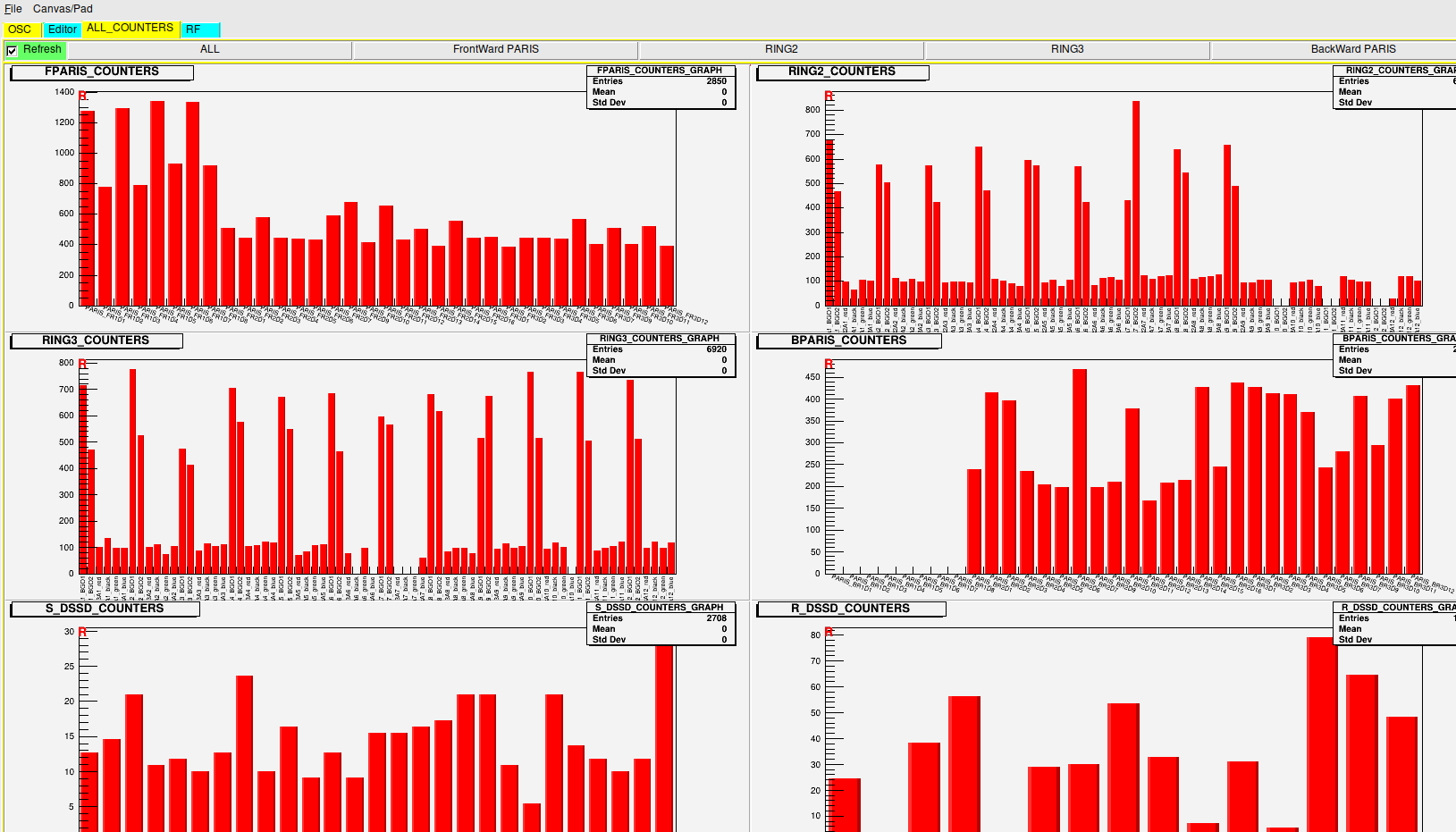This screenshot has height=832, width=1456.
Task: Select the ALL_COUNTERS tab
Action: coord(130,29)
